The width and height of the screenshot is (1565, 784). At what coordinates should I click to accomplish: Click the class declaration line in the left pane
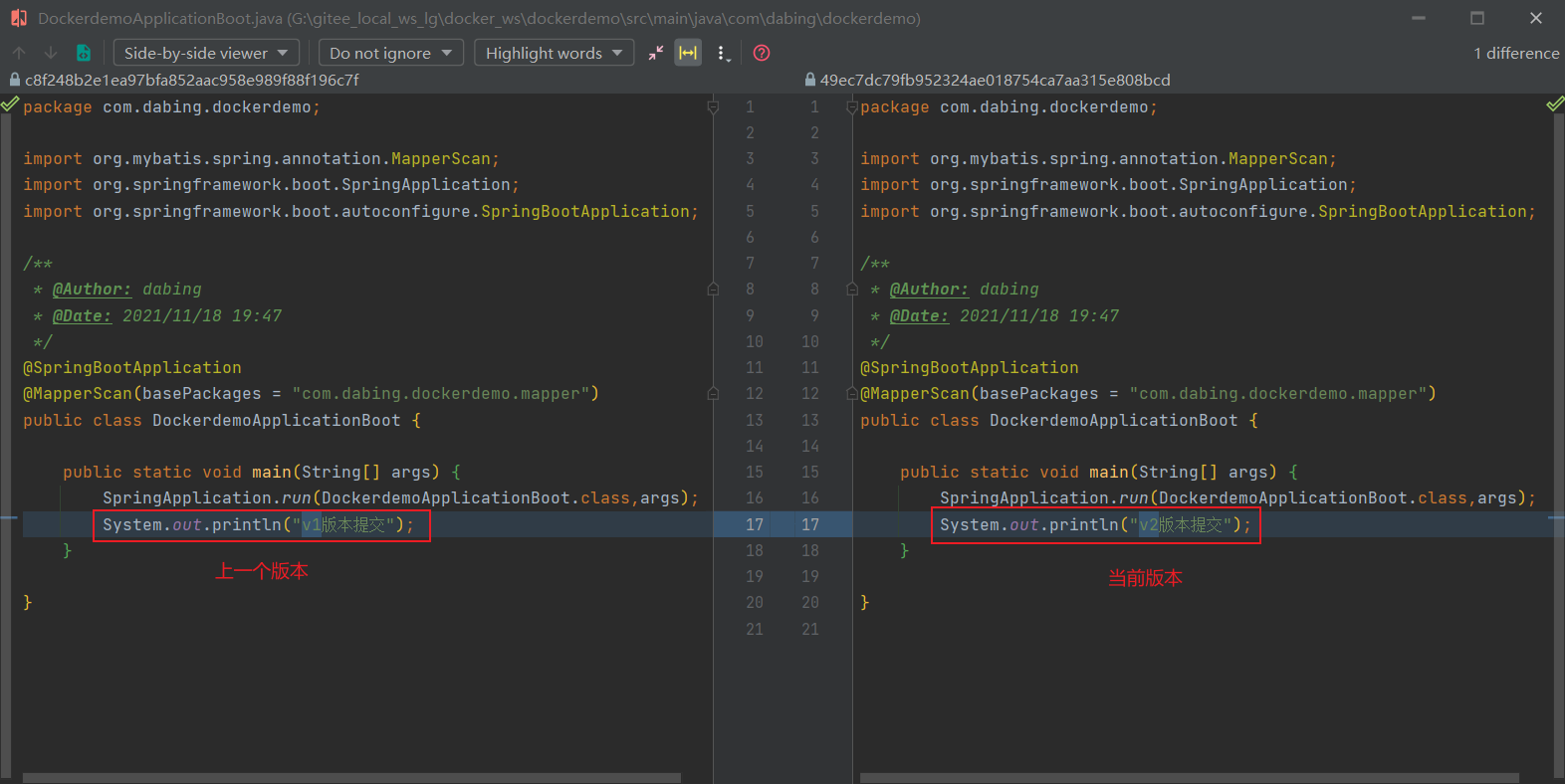coord(222,420)
